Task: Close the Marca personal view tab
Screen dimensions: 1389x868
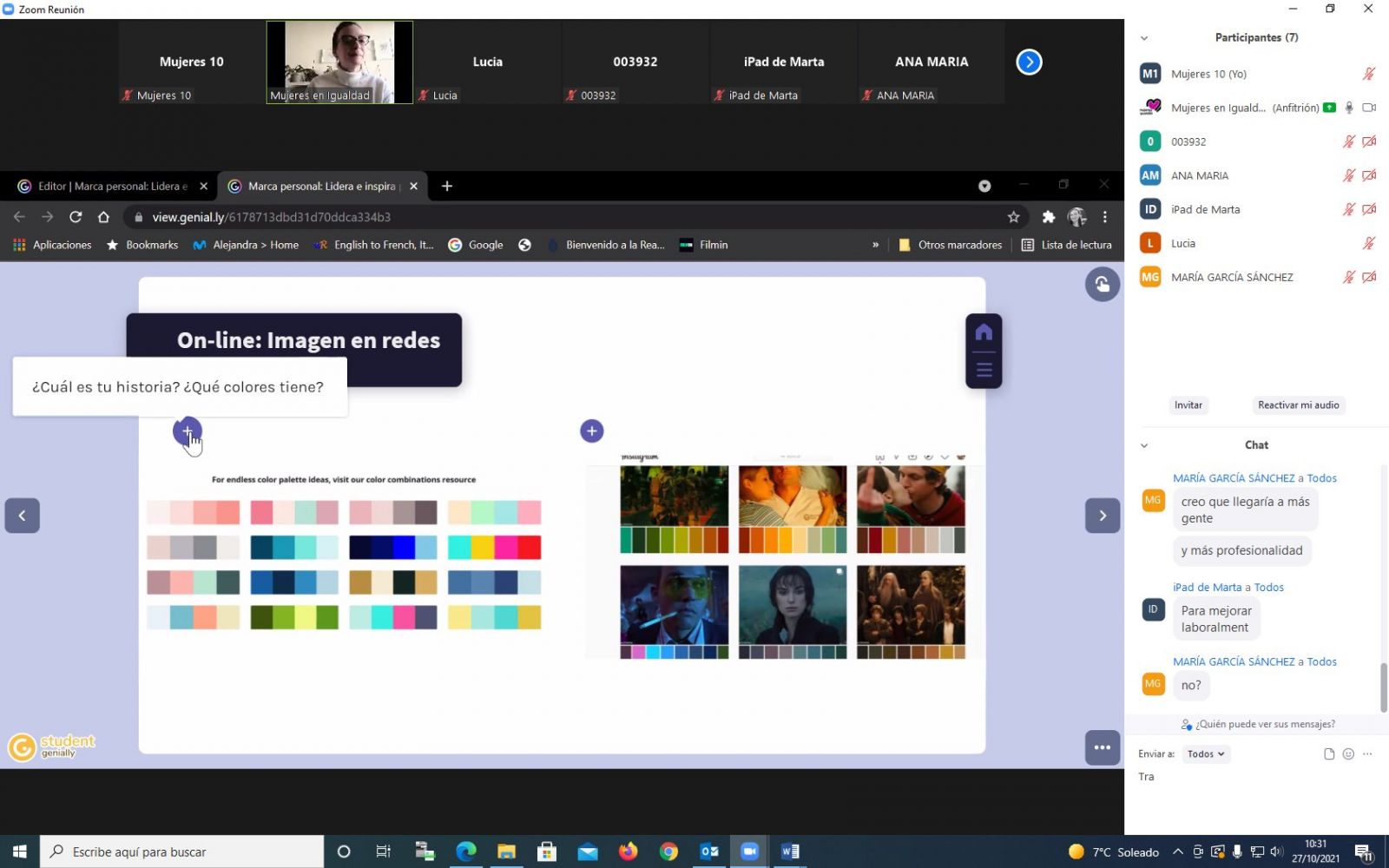Action: tap(413, 186)
